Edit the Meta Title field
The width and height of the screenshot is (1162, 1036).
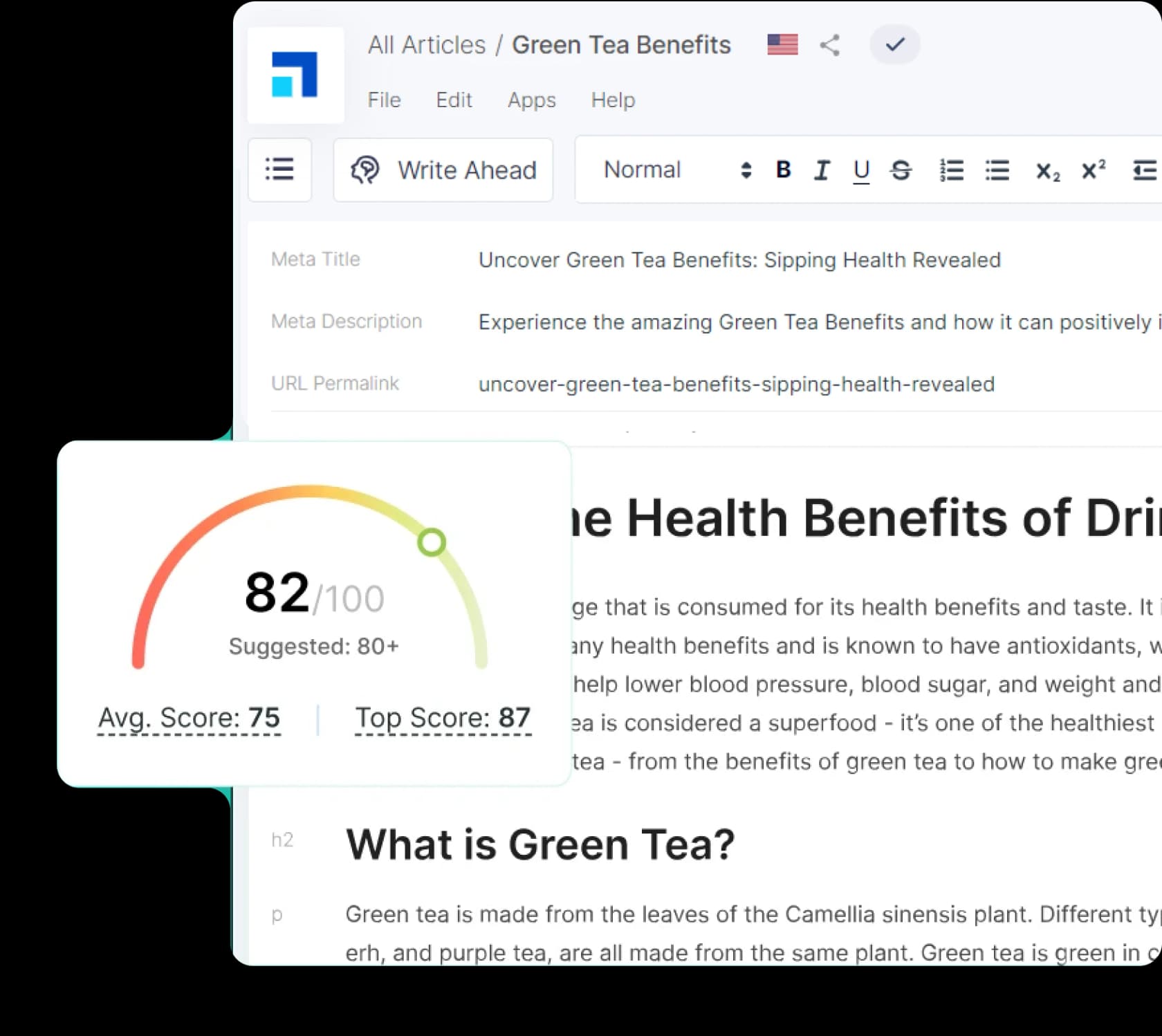(x=739, y=260)
